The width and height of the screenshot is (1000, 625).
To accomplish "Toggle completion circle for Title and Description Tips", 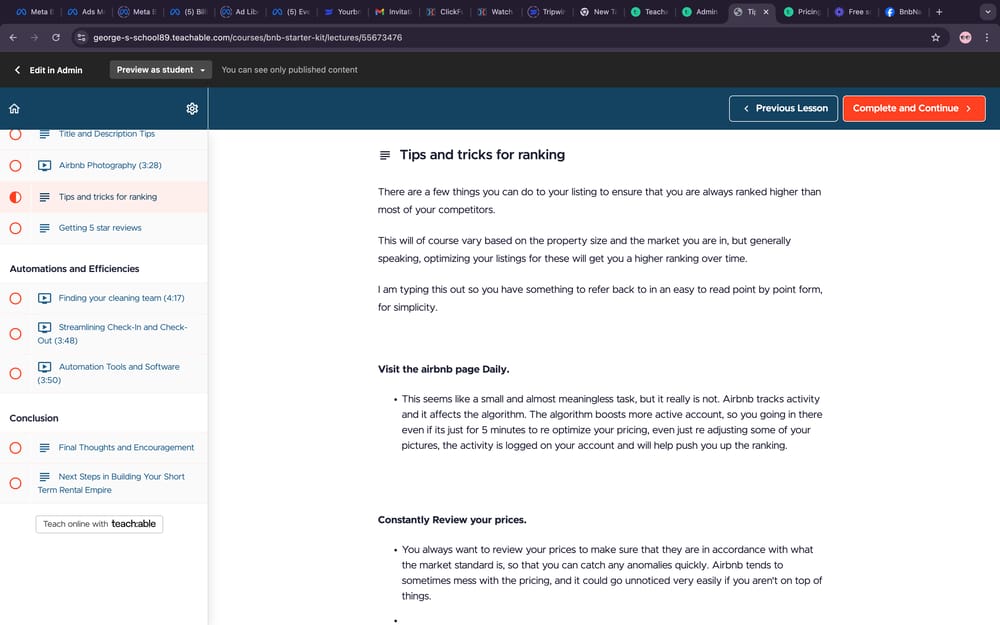I will click(x=15, y=134).
